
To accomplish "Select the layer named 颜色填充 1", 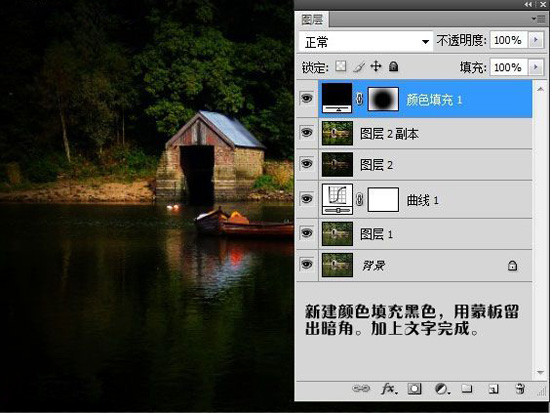I will (434, 100).
